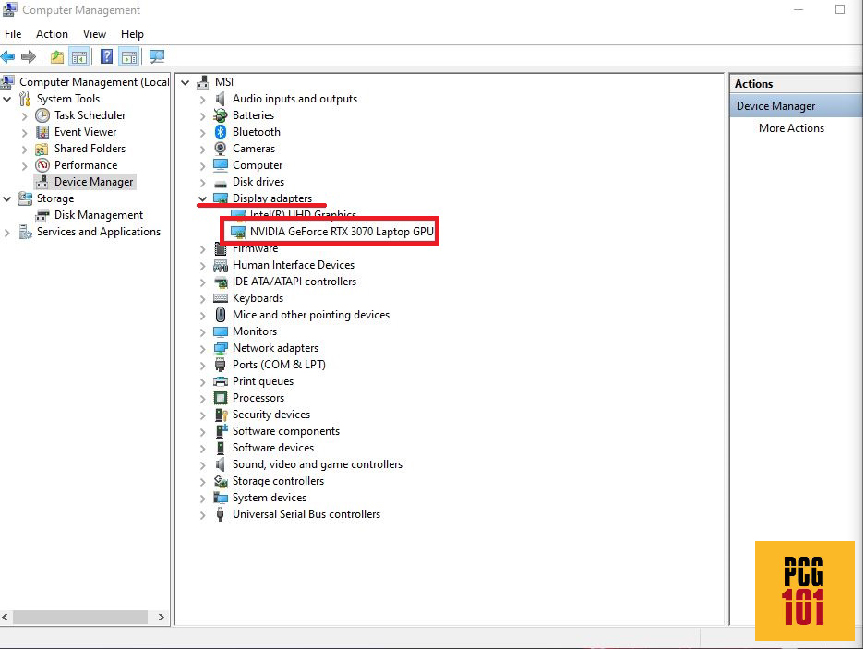864x649 pixels.
Task: Expand the Network adapters category
Action: [x=202, y=347]
